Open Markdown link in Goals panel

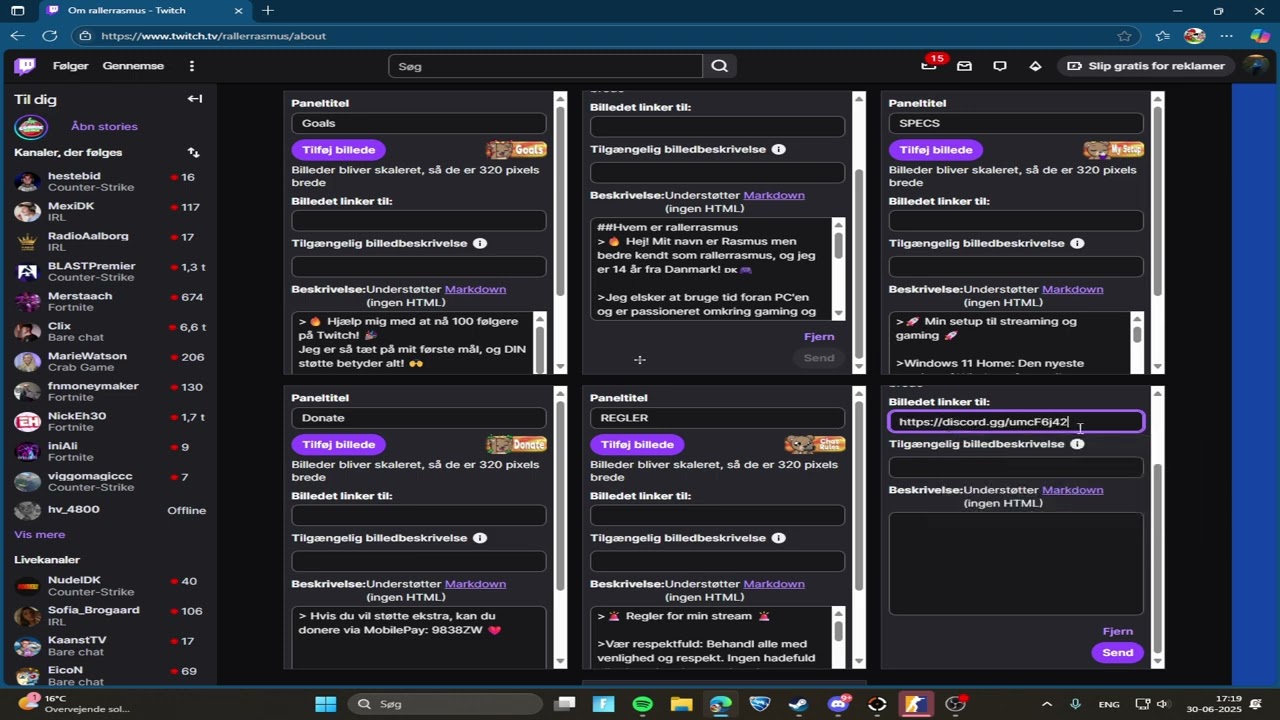475,289
